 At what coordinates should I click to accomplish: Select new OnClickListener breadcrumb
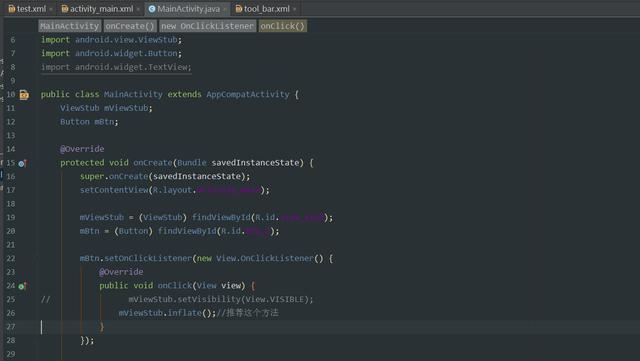pos(207,26)
